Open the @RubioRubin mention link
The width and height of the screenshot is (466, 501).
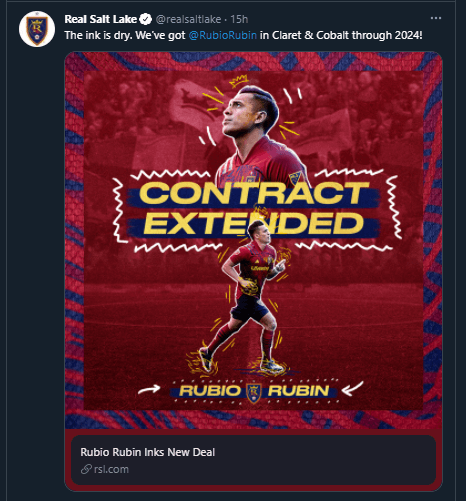[223, 35]
